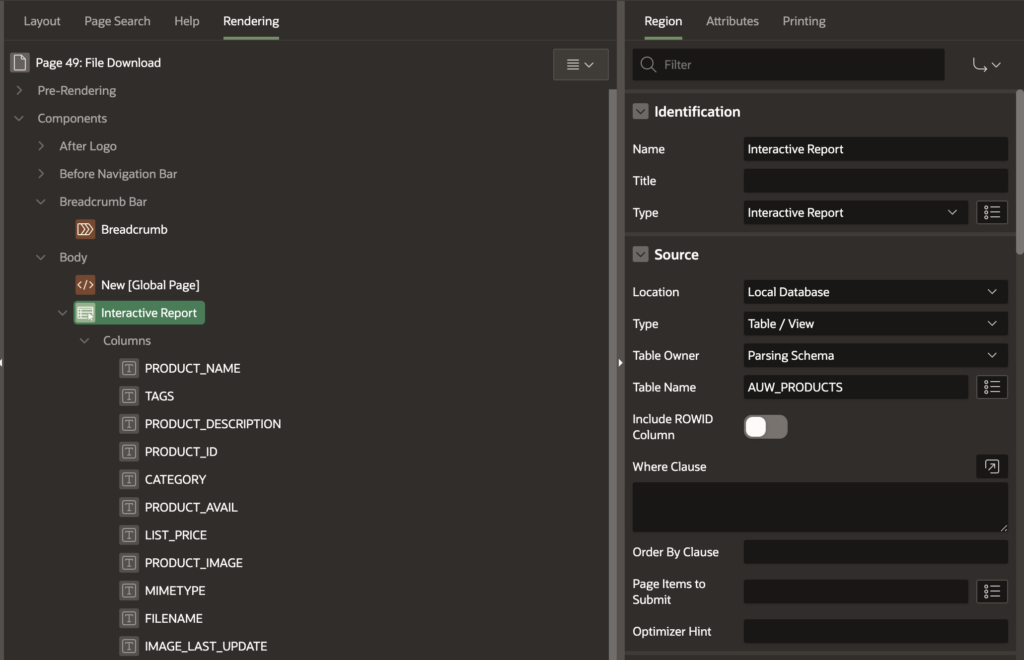This screenshot has width=1024, height=660.
Task: Open the Where Clause code editor icon
Action: tap(990, 466)
